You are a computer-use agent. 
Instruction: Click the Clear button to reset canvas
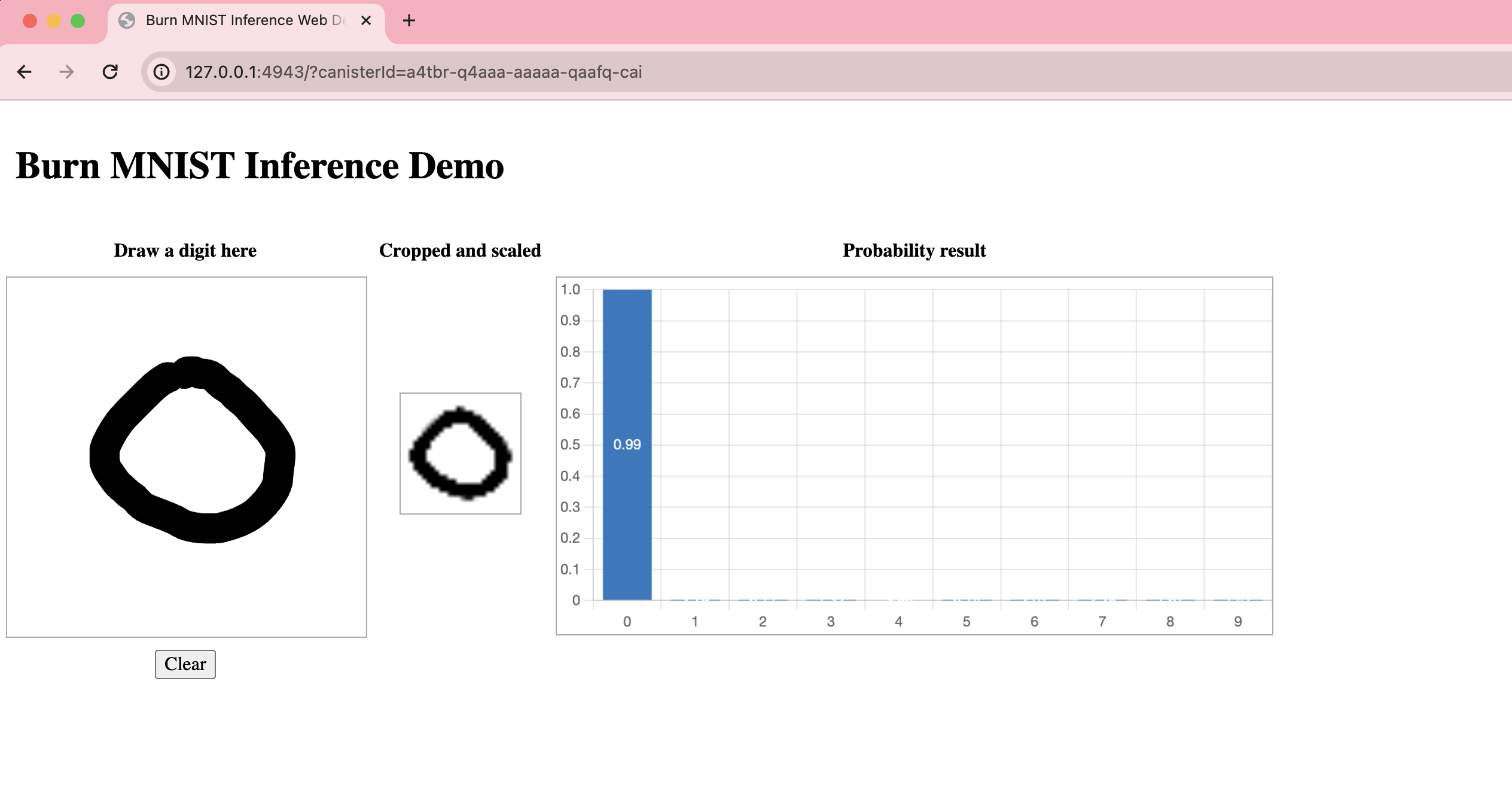(x=185, y=664)
